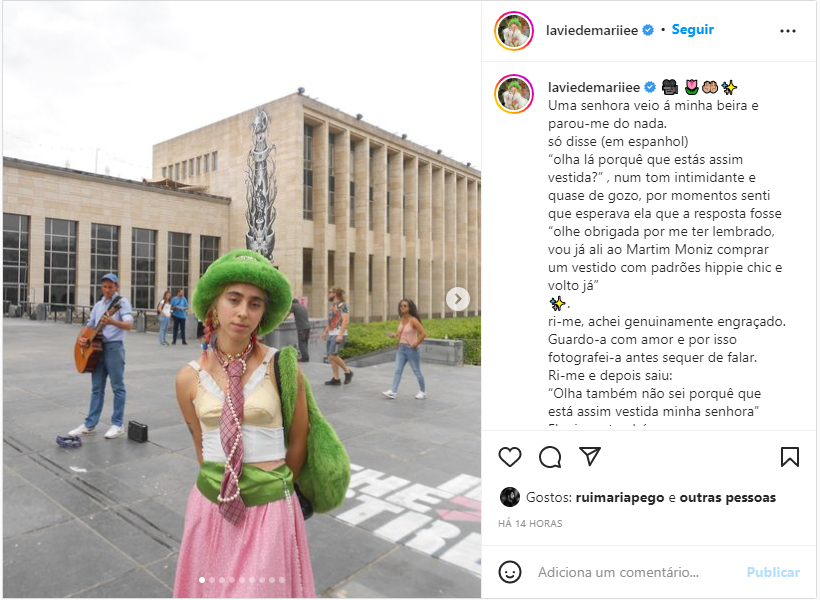Click the "HÁ 14 HORAS" timestamp
820x600 pixels.
[x=530, y=523]
